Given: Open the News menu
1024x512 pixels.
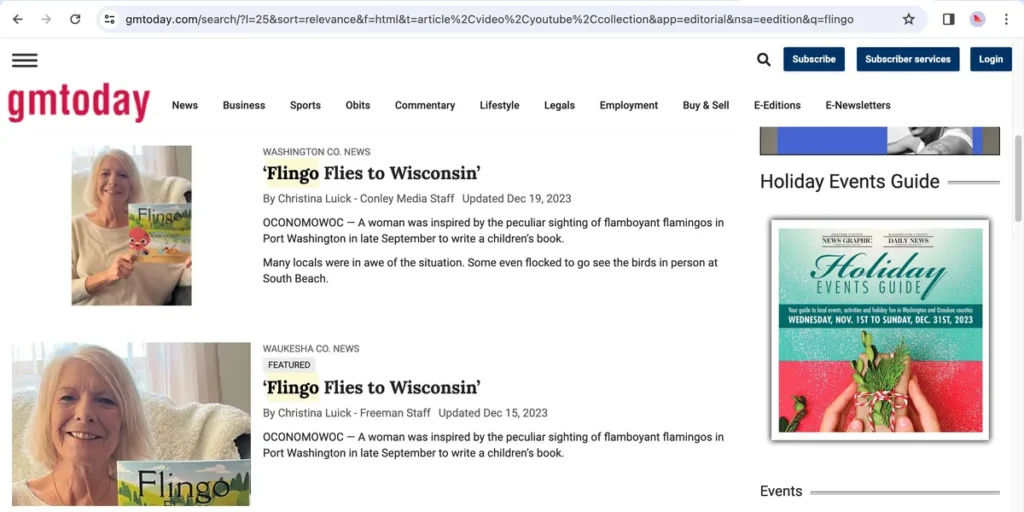Looking at the screenshot, I should point(185,105).
